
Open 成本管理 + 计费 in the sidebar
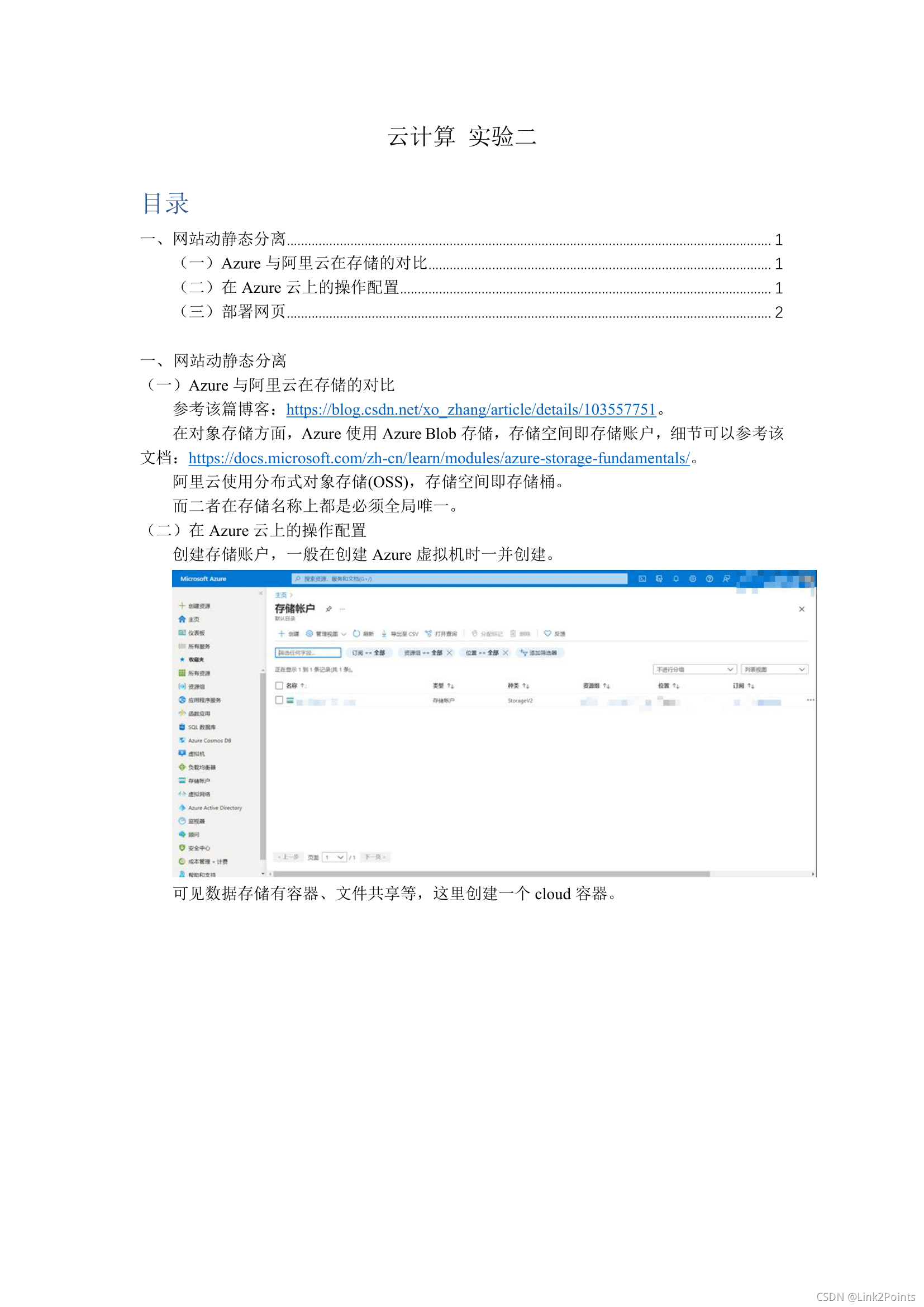(203, 862)
